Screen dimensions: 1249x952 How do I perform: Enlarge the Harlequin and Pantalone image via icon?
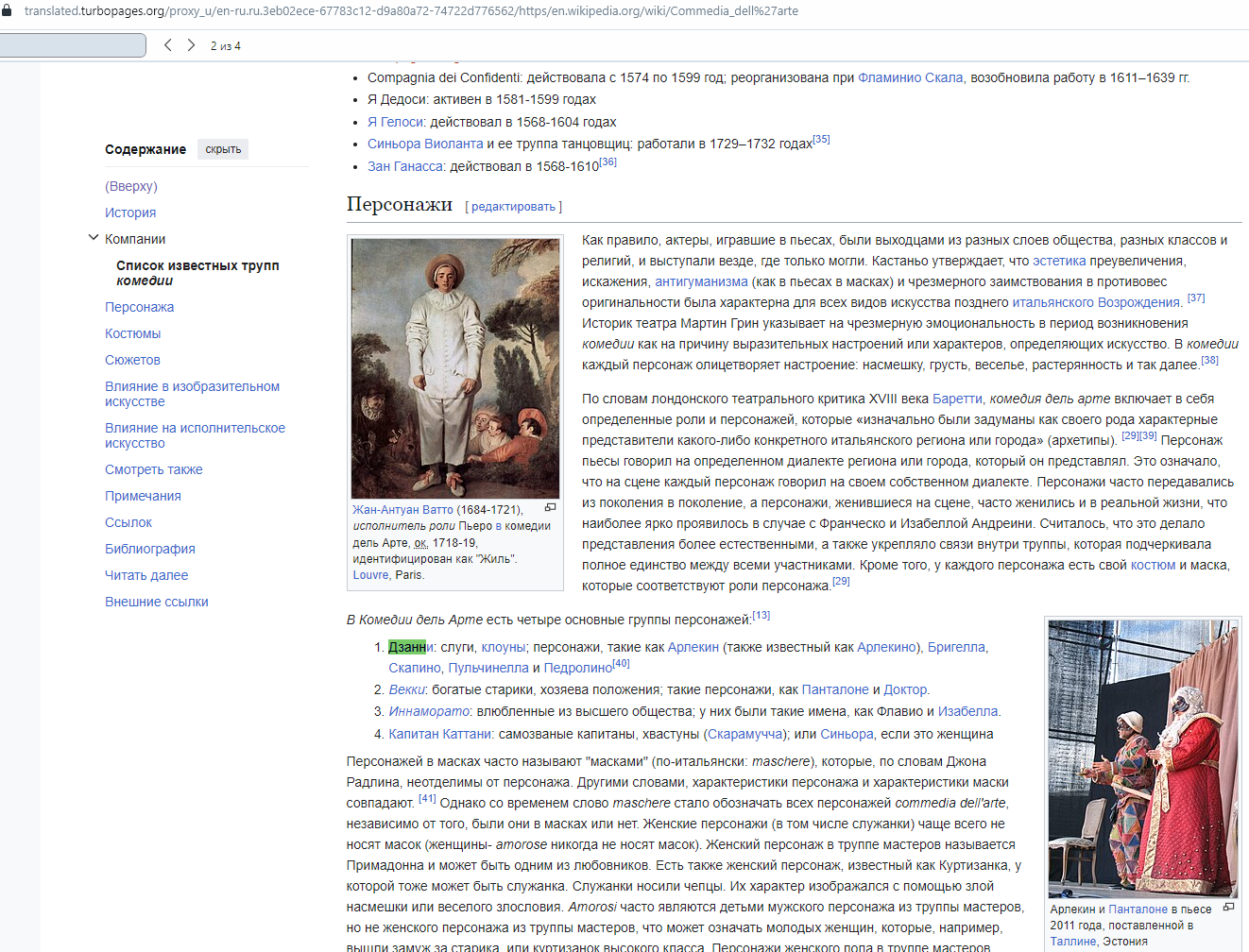(x=1228, y=908)
